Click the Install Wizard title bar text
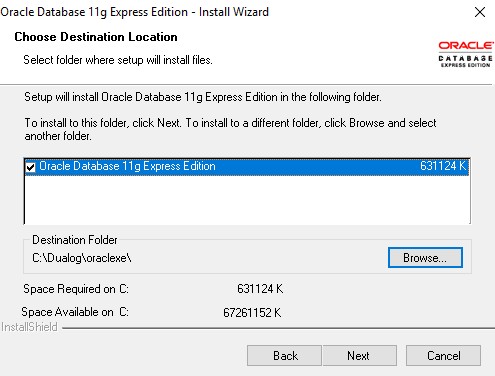 pos(135,12)
